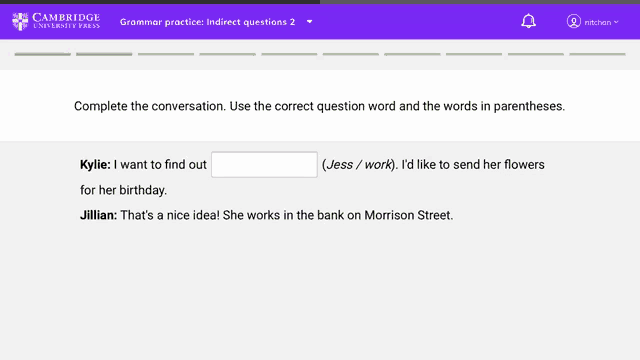The image size is (640, 360).
Task: Go to second progress segment
Action: (104, 54)
